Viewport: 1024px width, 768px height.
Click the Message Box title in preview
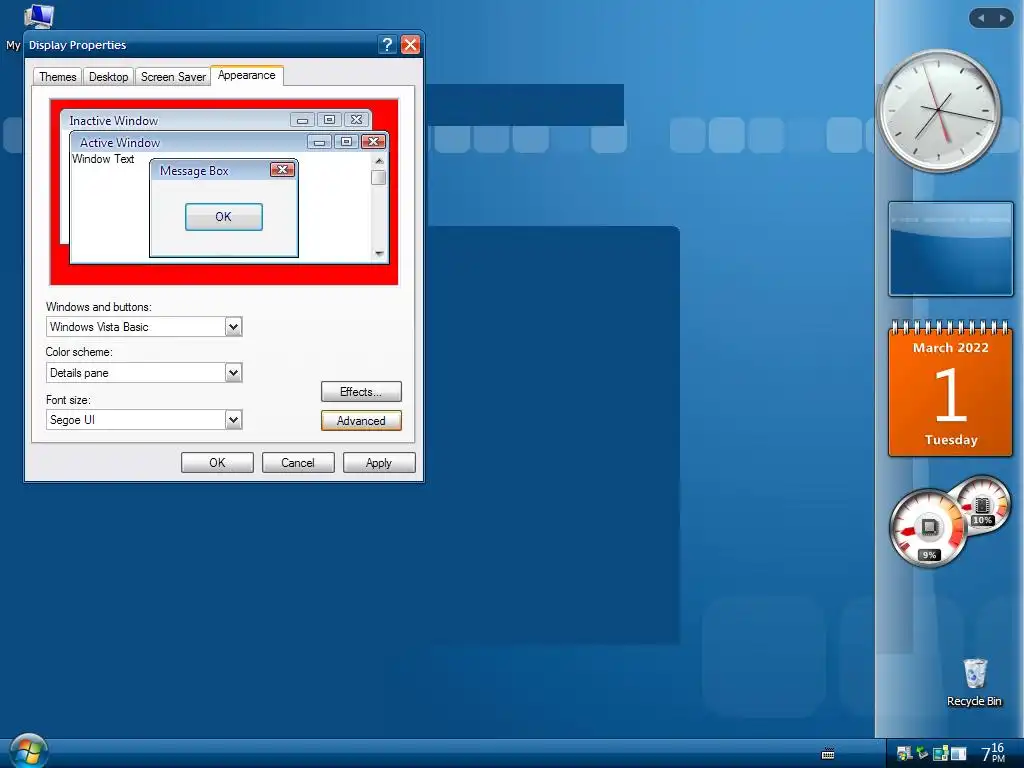(194, 170)
